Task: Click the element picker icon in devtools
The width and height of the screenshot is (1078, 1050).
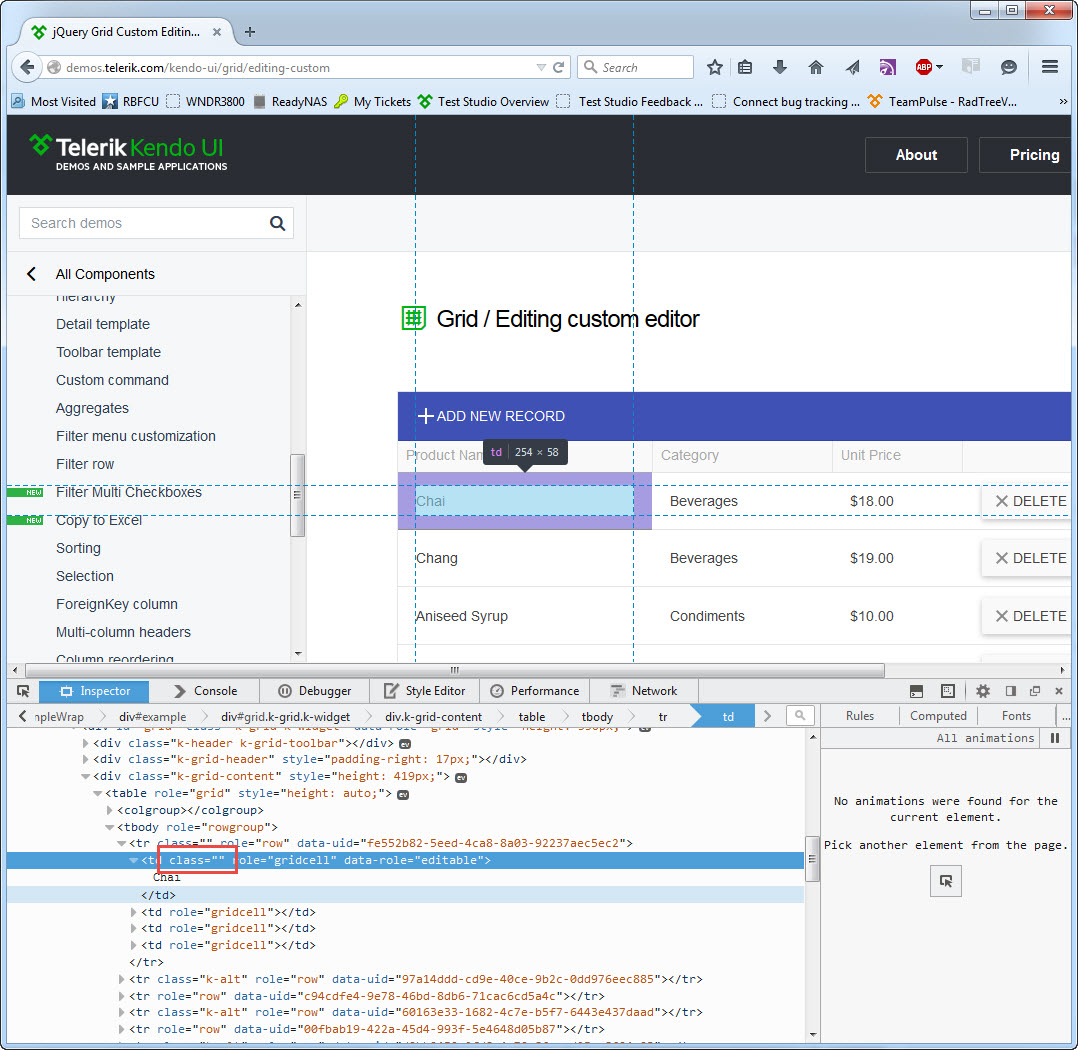Action: click(23, 691)
